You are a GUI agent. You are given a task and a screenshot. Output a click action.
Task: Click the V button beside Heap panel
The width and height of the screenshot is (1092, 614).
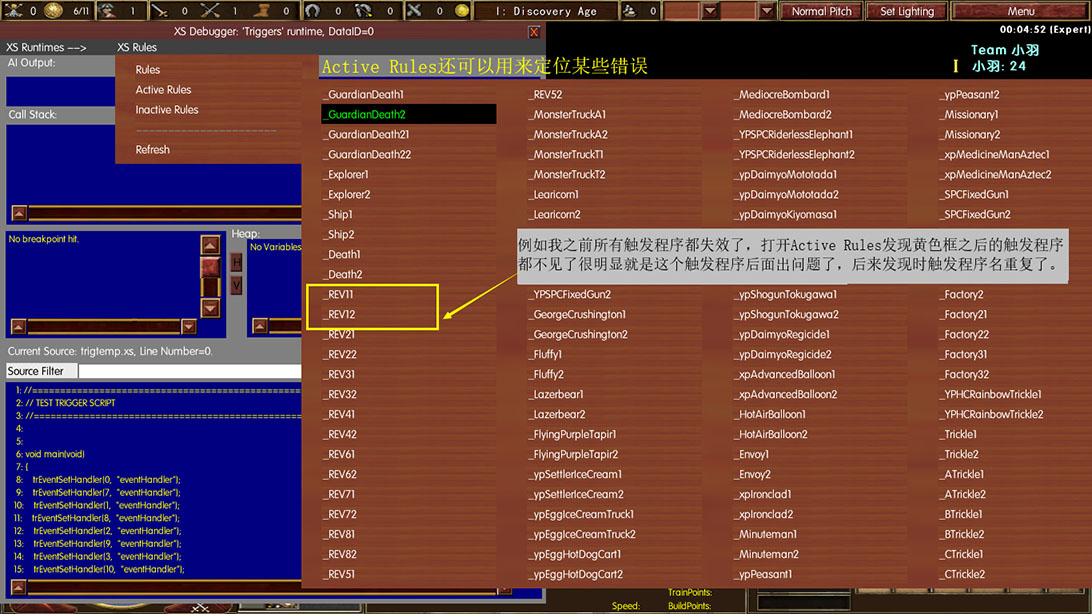237,285
